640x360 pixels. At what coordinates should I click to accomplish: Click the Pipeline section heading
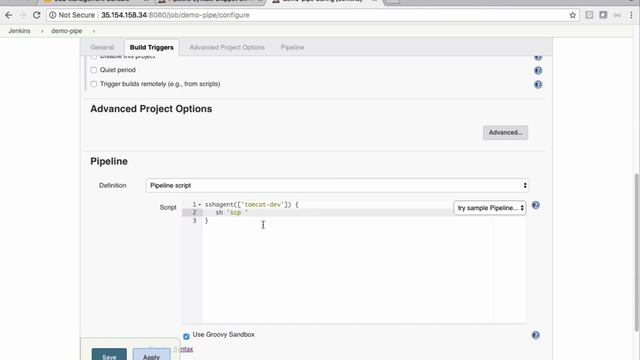coord(109,162)
